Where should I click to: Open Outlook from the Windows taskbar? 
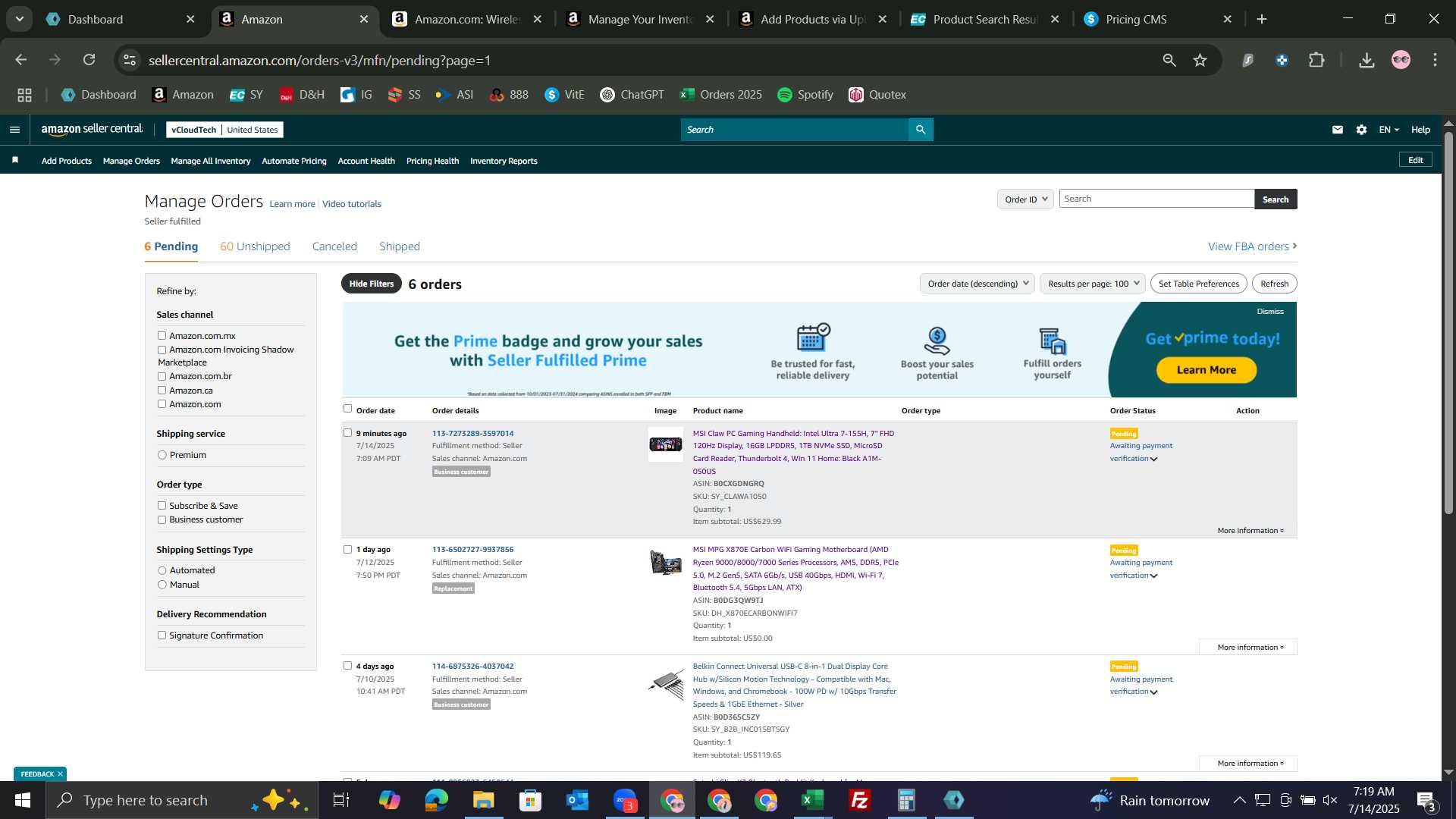pyautogui.click(x=578, y=800)
